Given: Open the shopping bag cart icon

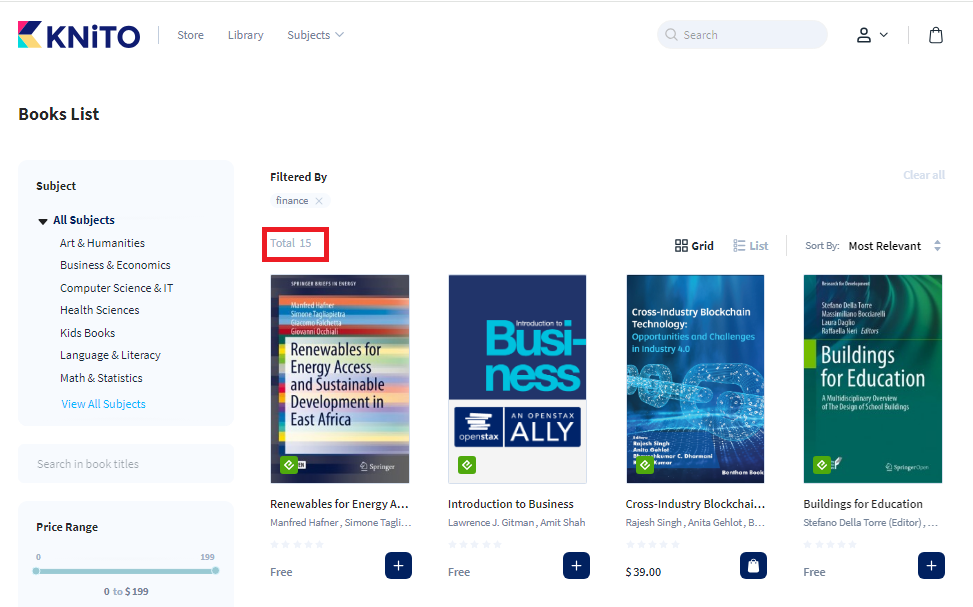Looking at the screenshot, I should (x=935, y=35).
